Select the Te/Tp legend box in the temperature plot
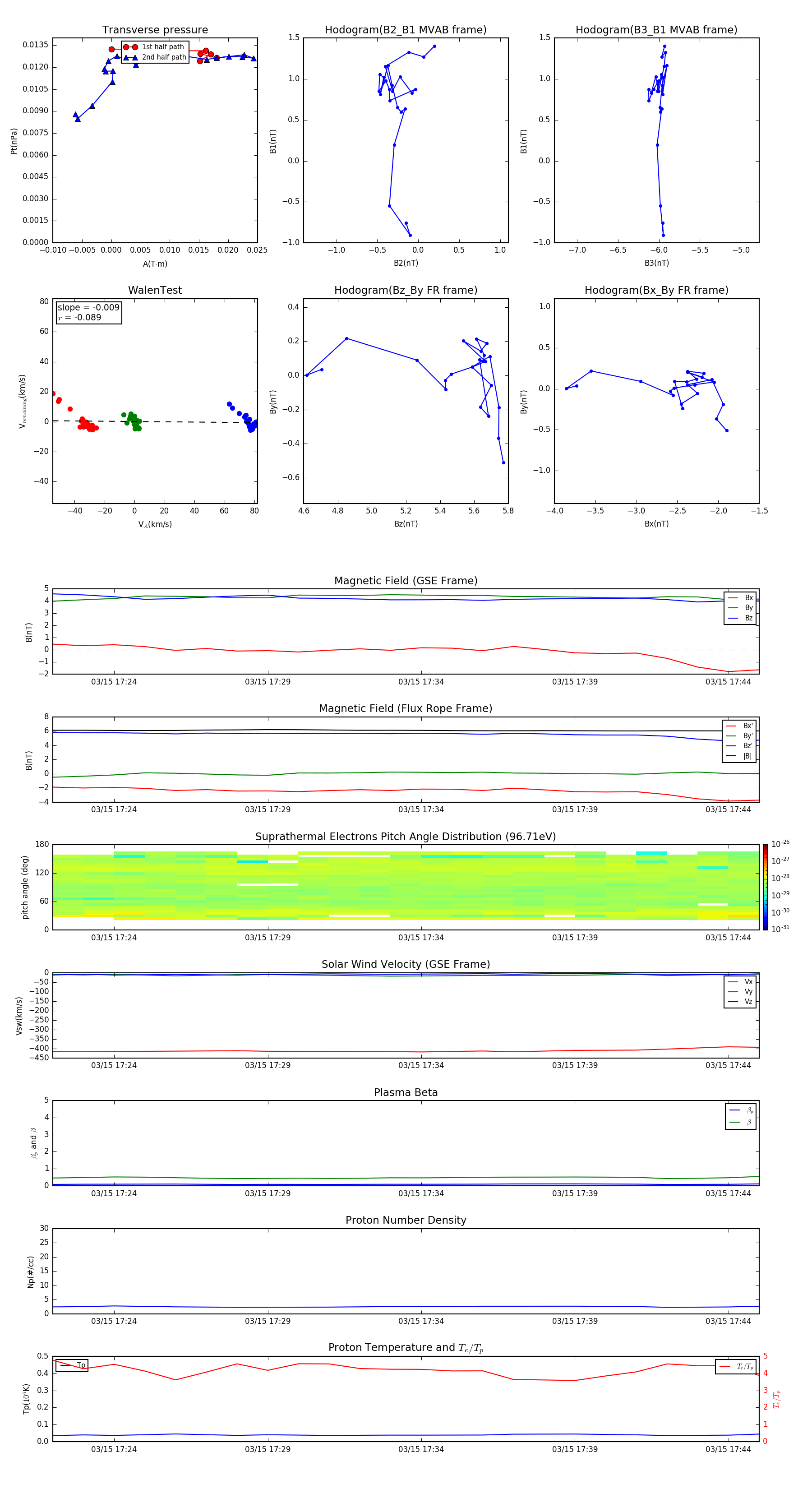812x1489 pixels. point(736,1366)
